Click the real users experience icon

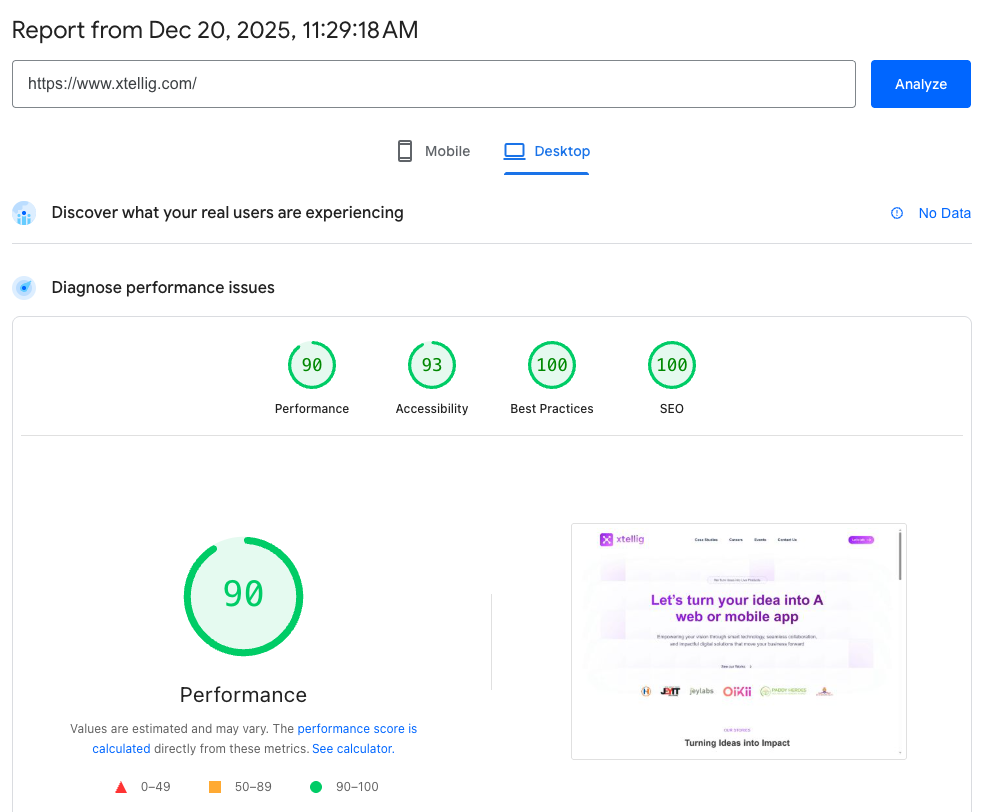[23, 213]
